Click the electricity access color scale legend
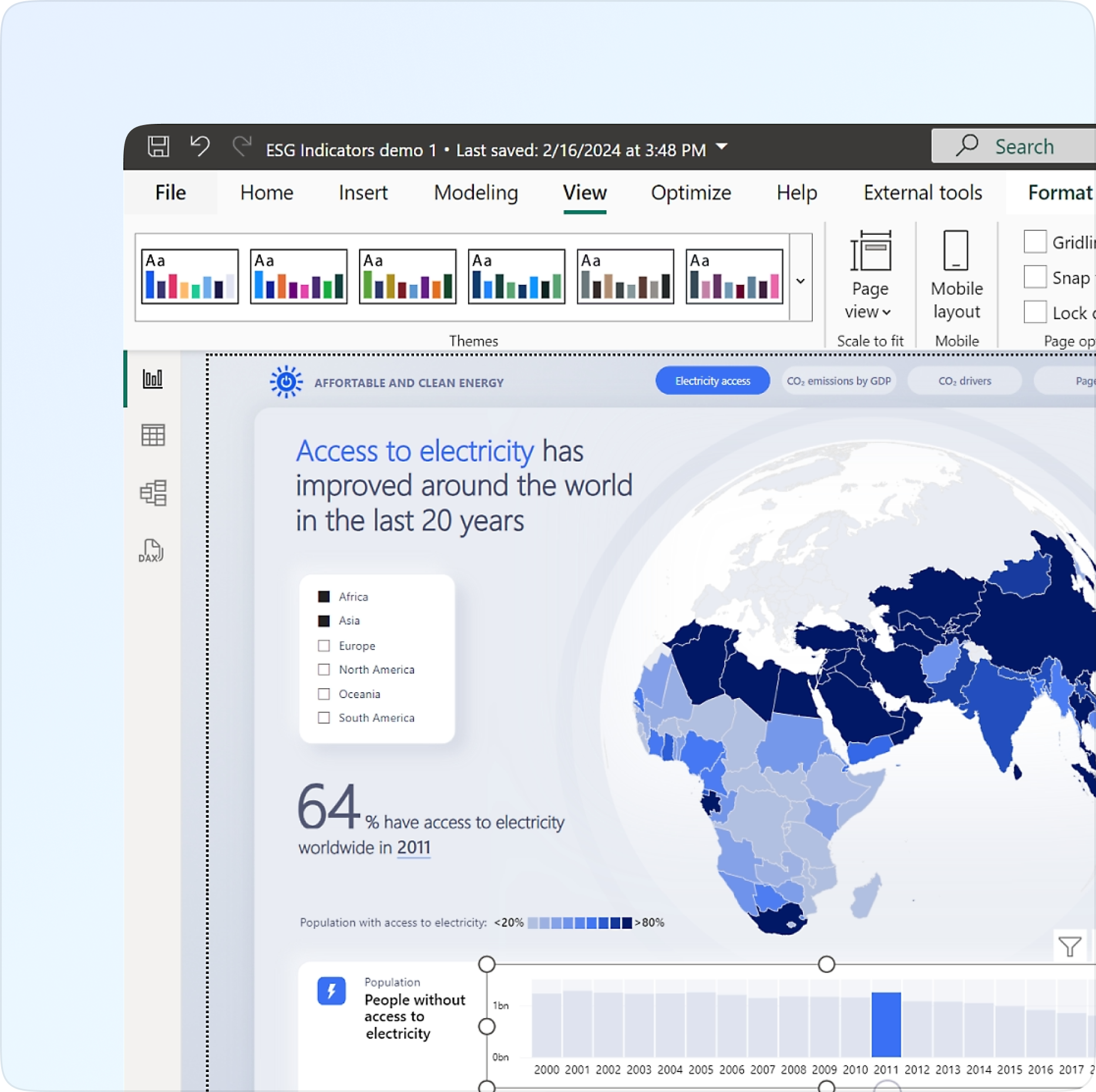This screenshot has height=1092, width=1096. point(579,922)
